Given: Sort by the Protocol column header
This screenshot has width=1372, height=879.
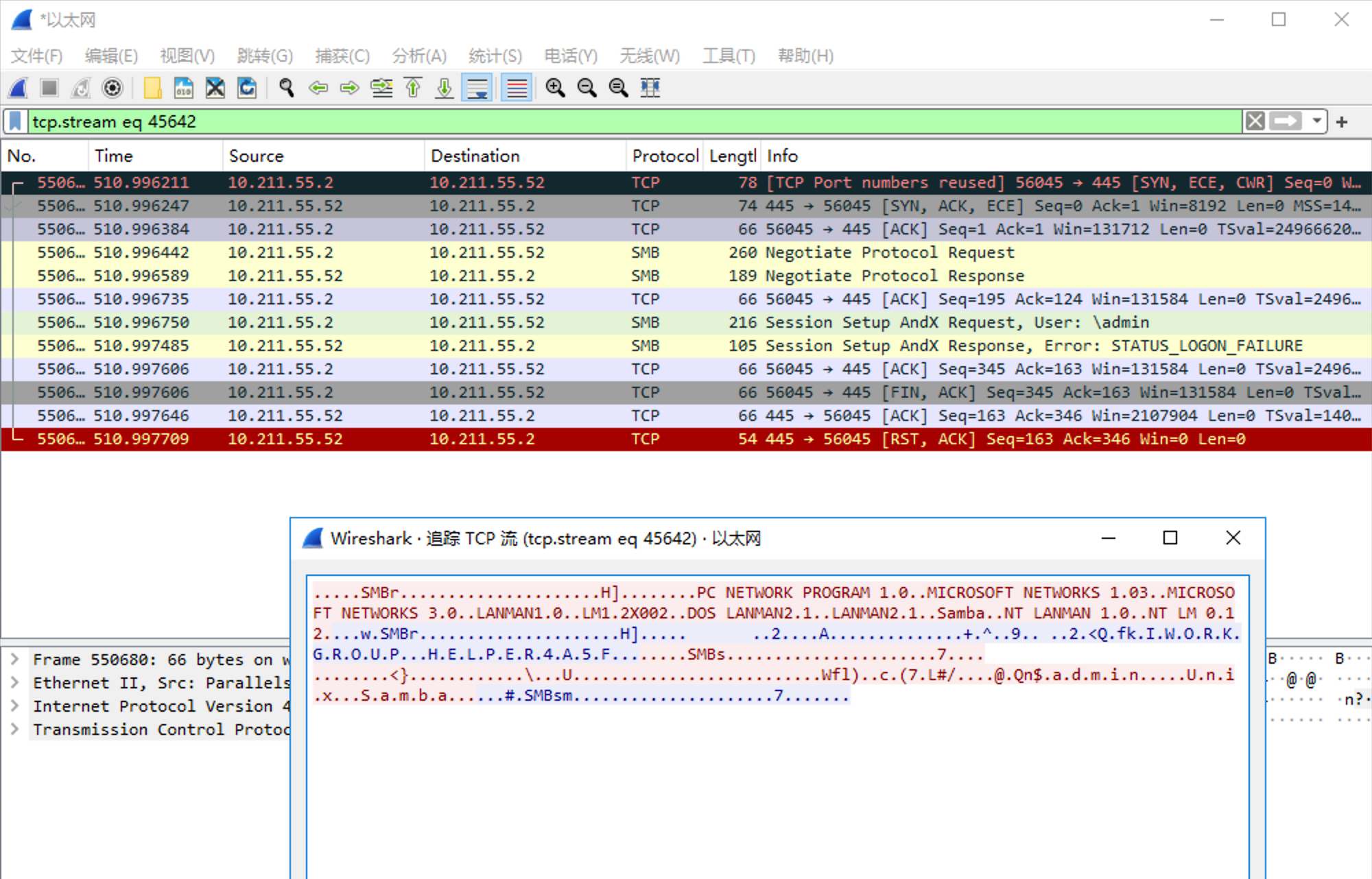Looking at the screenshot, I should coord(665,156).
